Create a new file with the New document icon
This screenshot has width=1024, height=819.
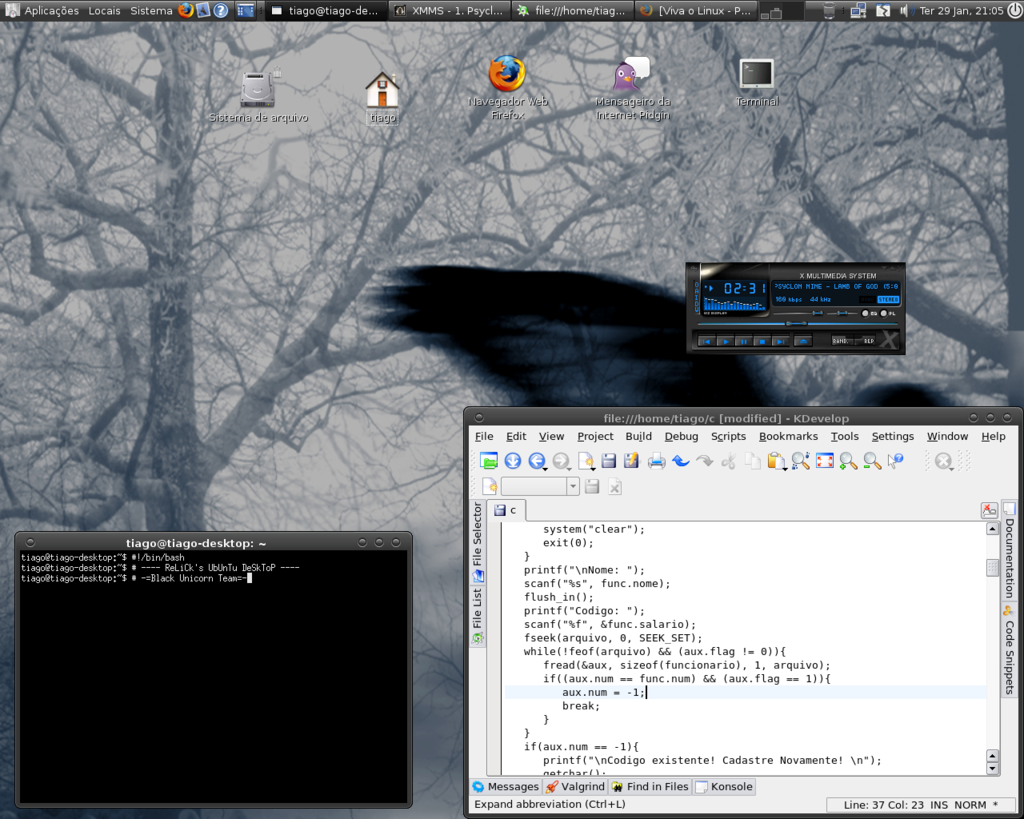click(585, 461)
